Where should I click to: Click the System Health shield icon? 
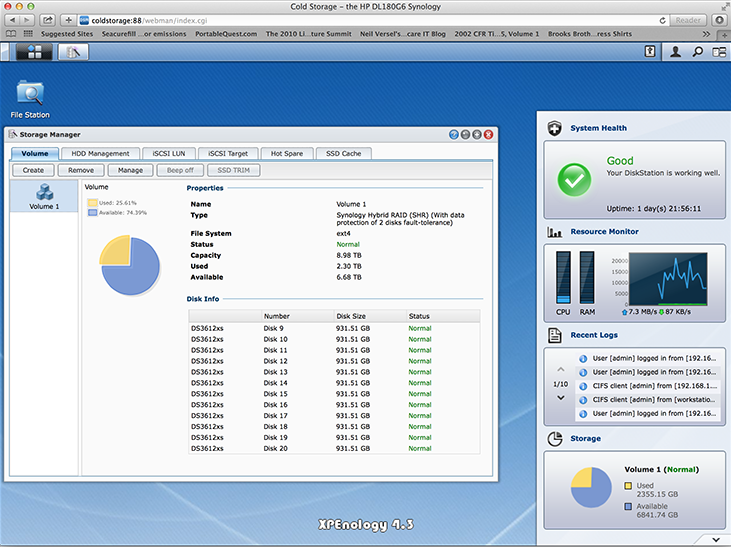click(554, 128)
